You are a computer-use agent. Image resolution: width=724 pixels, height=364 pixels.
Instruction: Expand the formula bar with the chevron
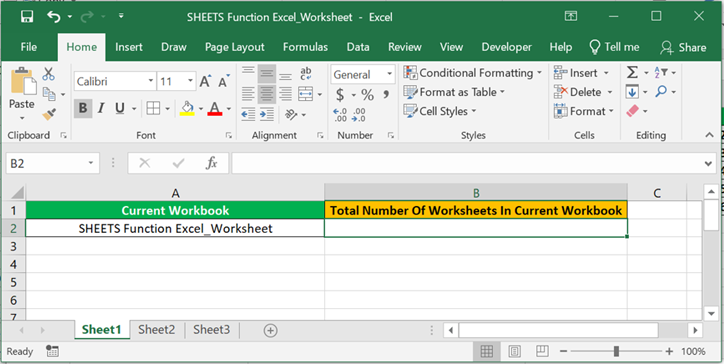pos(708,164)
